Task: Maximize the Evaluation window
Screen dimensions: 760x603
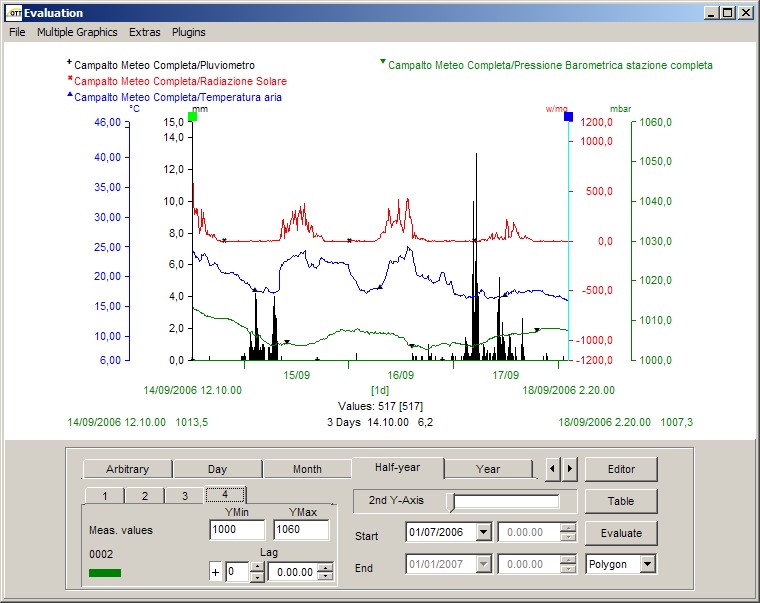Action: [x=728, y=13]
